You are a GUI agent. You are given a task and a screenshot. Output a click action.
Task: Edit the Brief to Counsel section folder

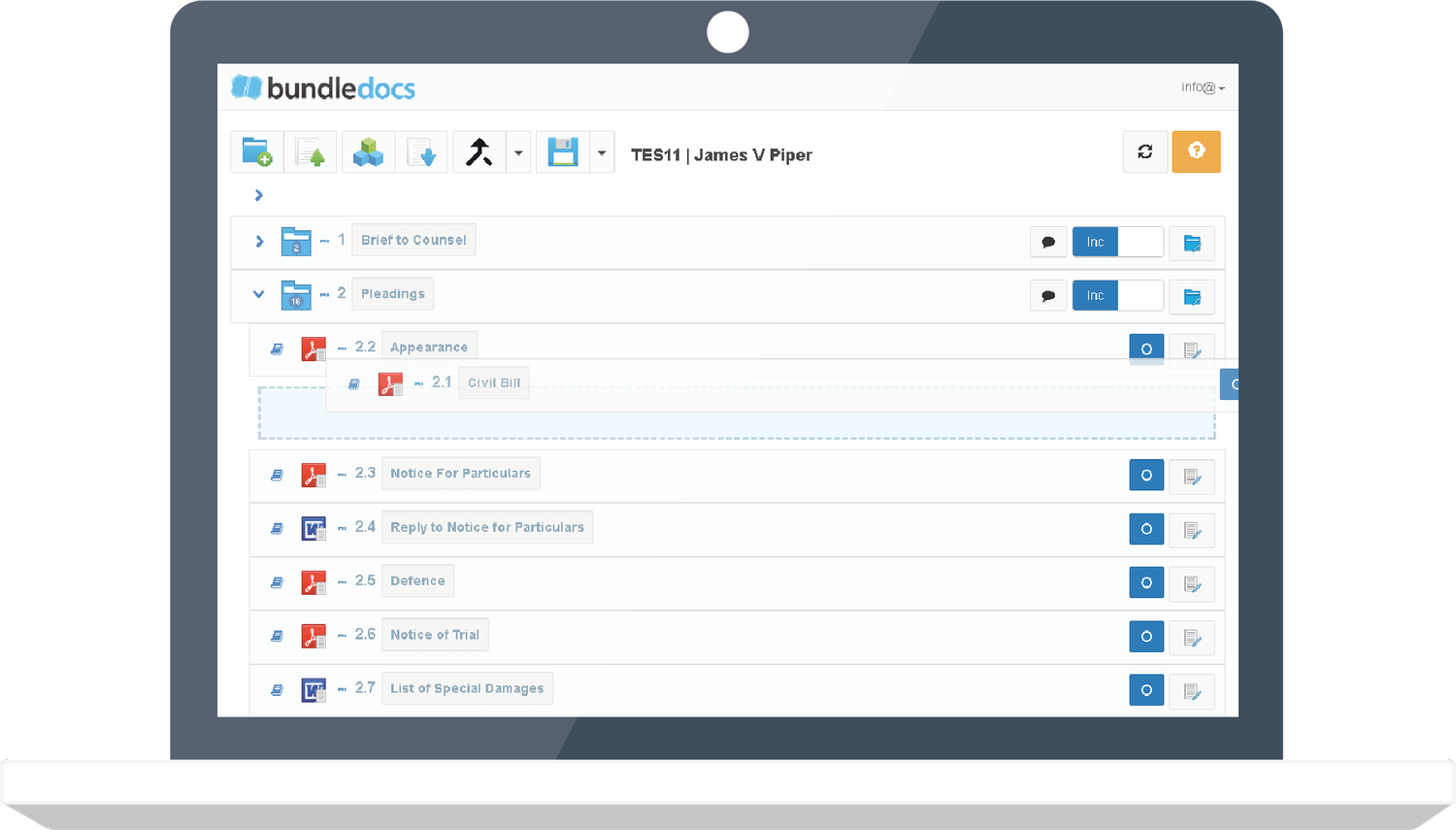(1191, 242)
